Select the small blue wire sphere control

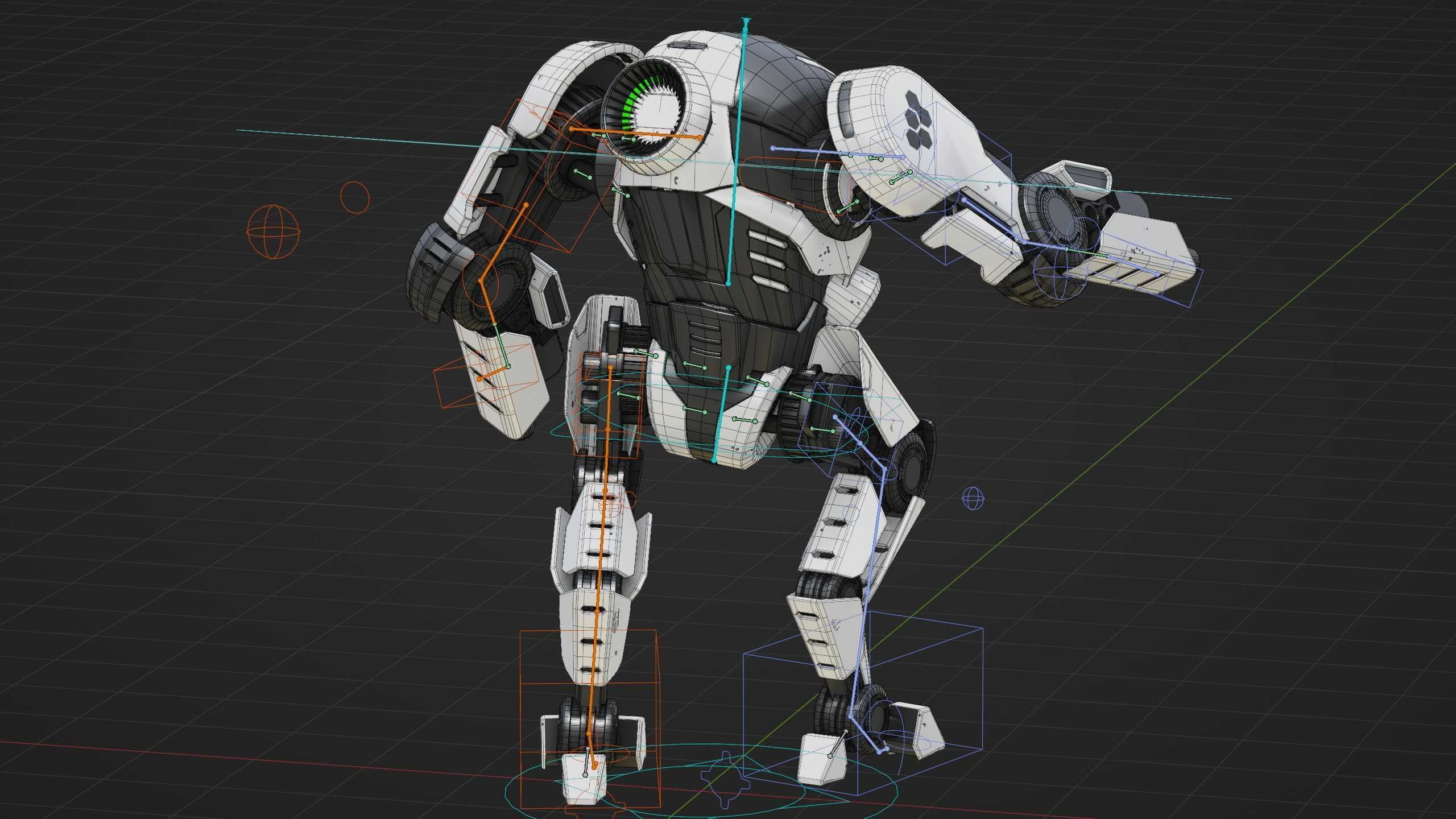pyautogui.click(x=973, y=499)
